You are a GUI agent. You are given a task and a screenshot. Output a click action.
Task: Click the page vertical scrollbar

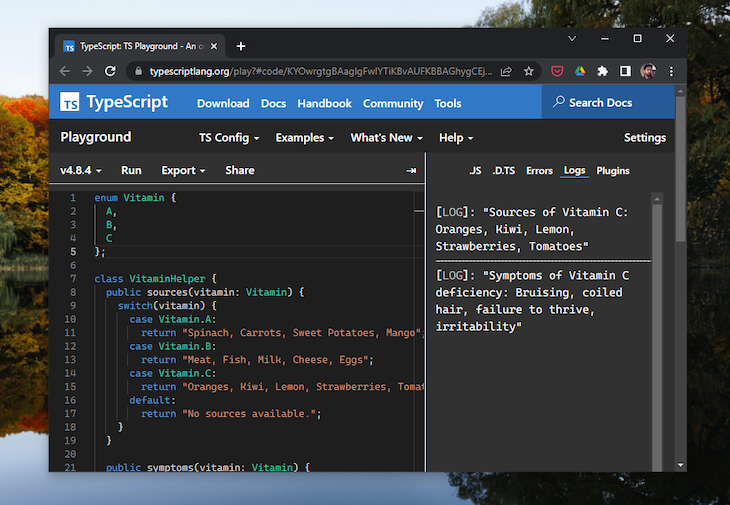click(680, 169)
